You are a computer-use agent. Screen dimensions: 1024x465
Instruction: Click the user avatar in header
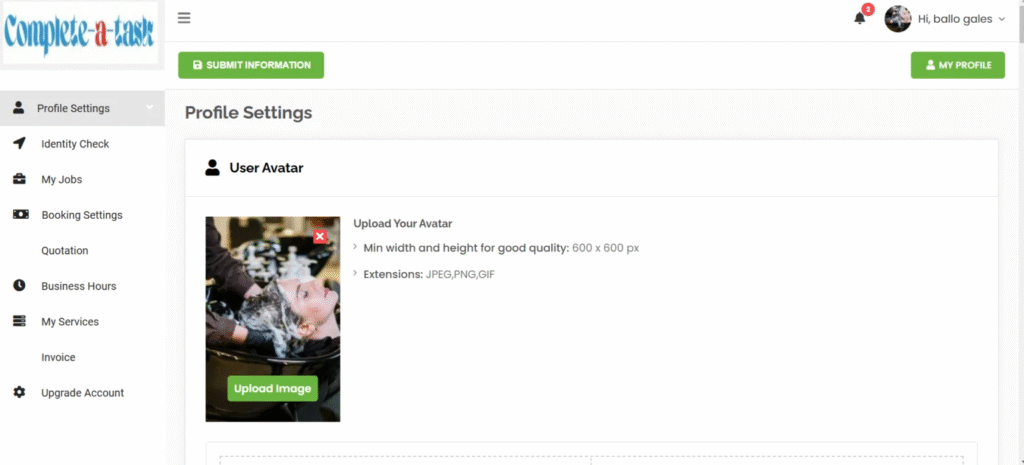pyautogui.click(x=898, y=19)
